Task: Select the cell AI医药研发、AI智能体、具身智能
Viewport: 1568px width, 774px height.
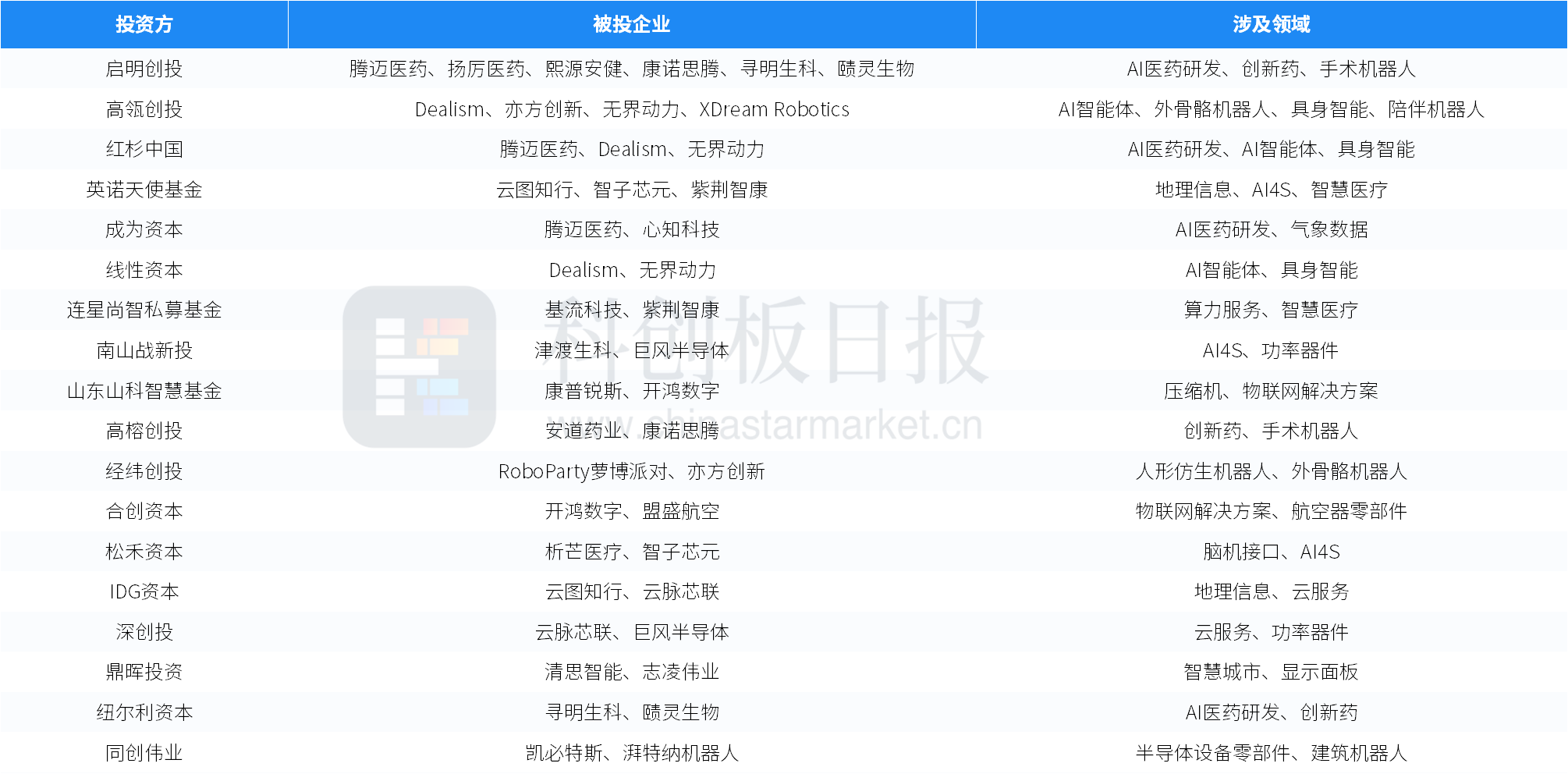Action: [1272, 149]
